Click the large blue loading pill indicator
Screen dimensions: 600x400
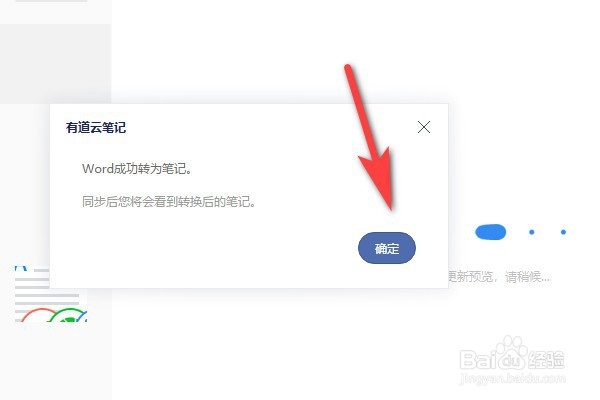(x=490, y=232)
